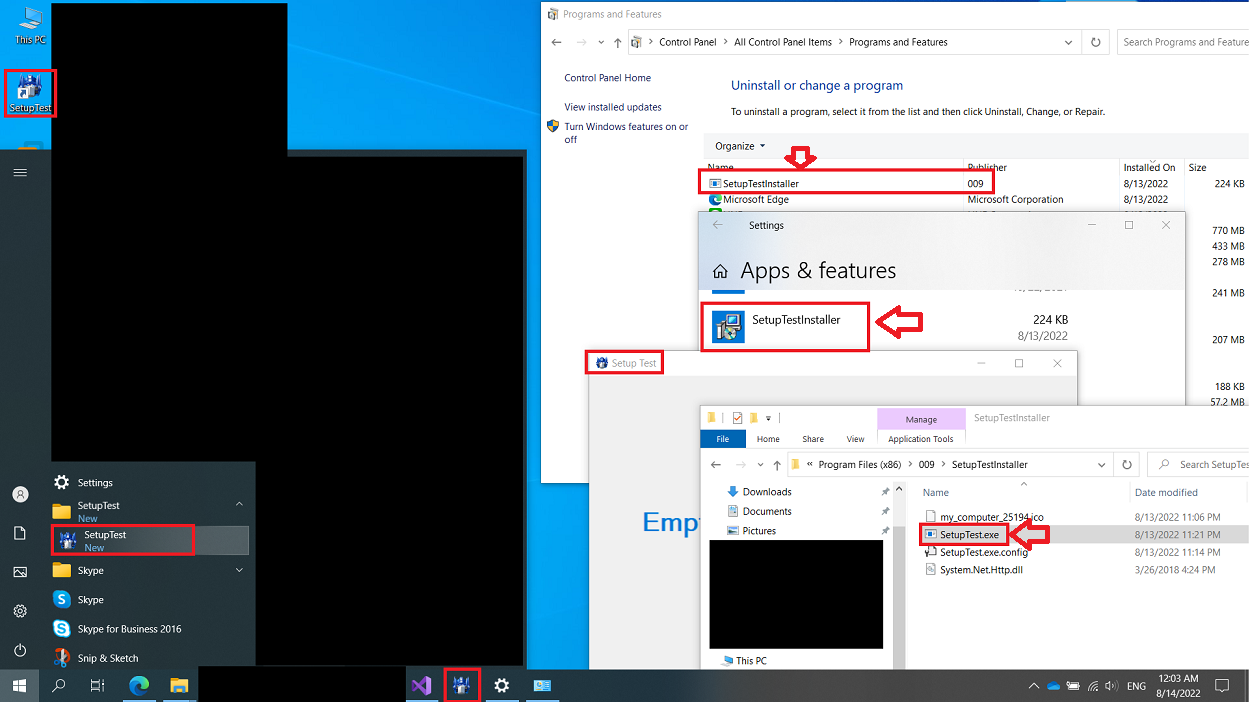Open the Home ribbon tab
Viewport: 1250px width, 702px height.
click(768, 439)
